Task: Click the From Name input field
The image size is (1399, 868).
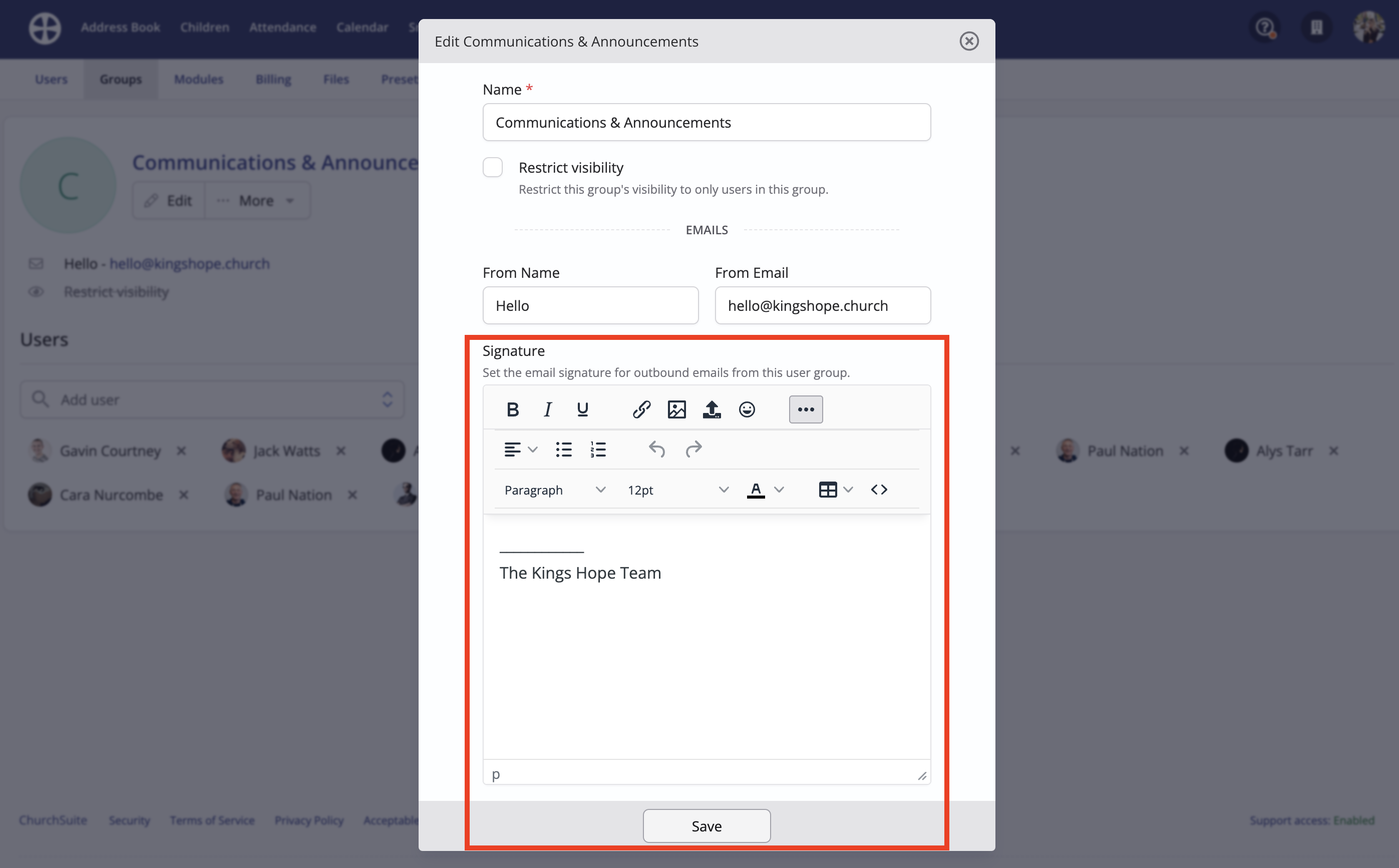Action: [x=590, y=305]
